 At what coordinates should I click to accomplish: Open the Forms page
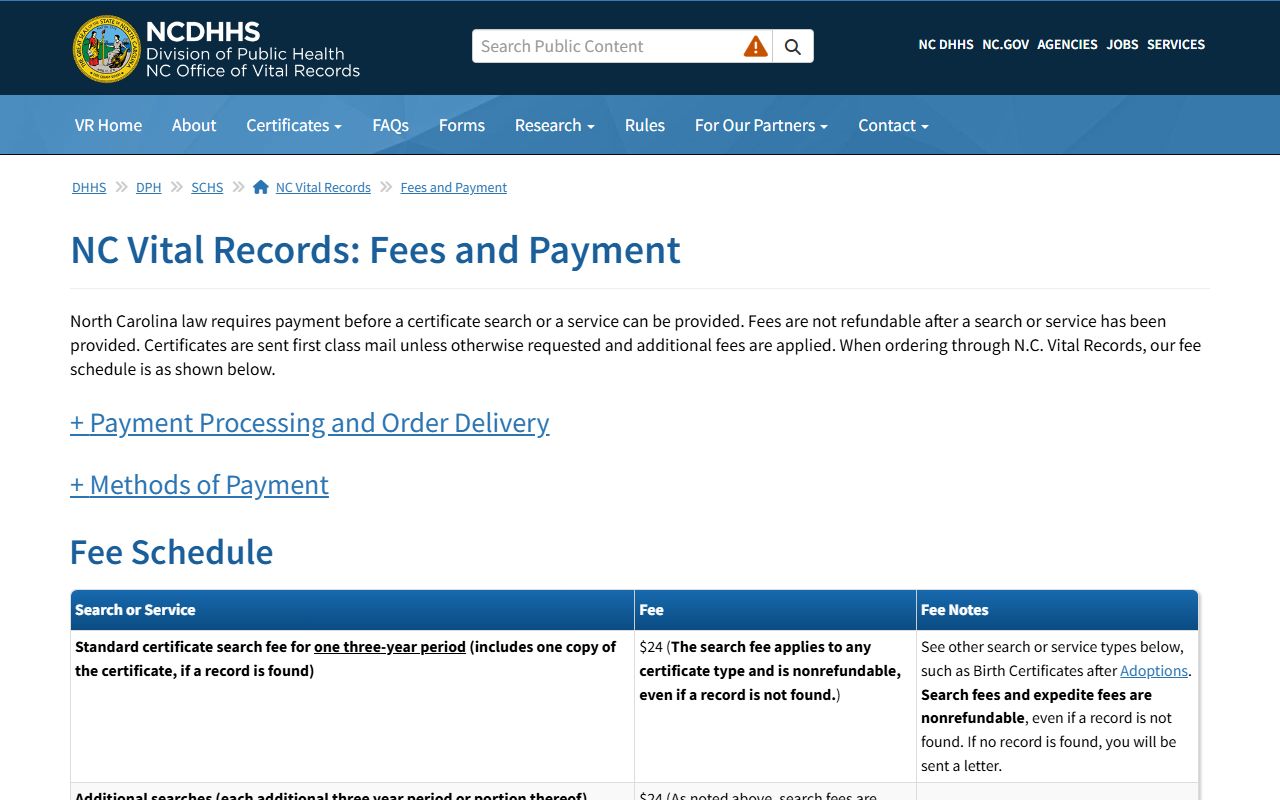pos(462,125)
